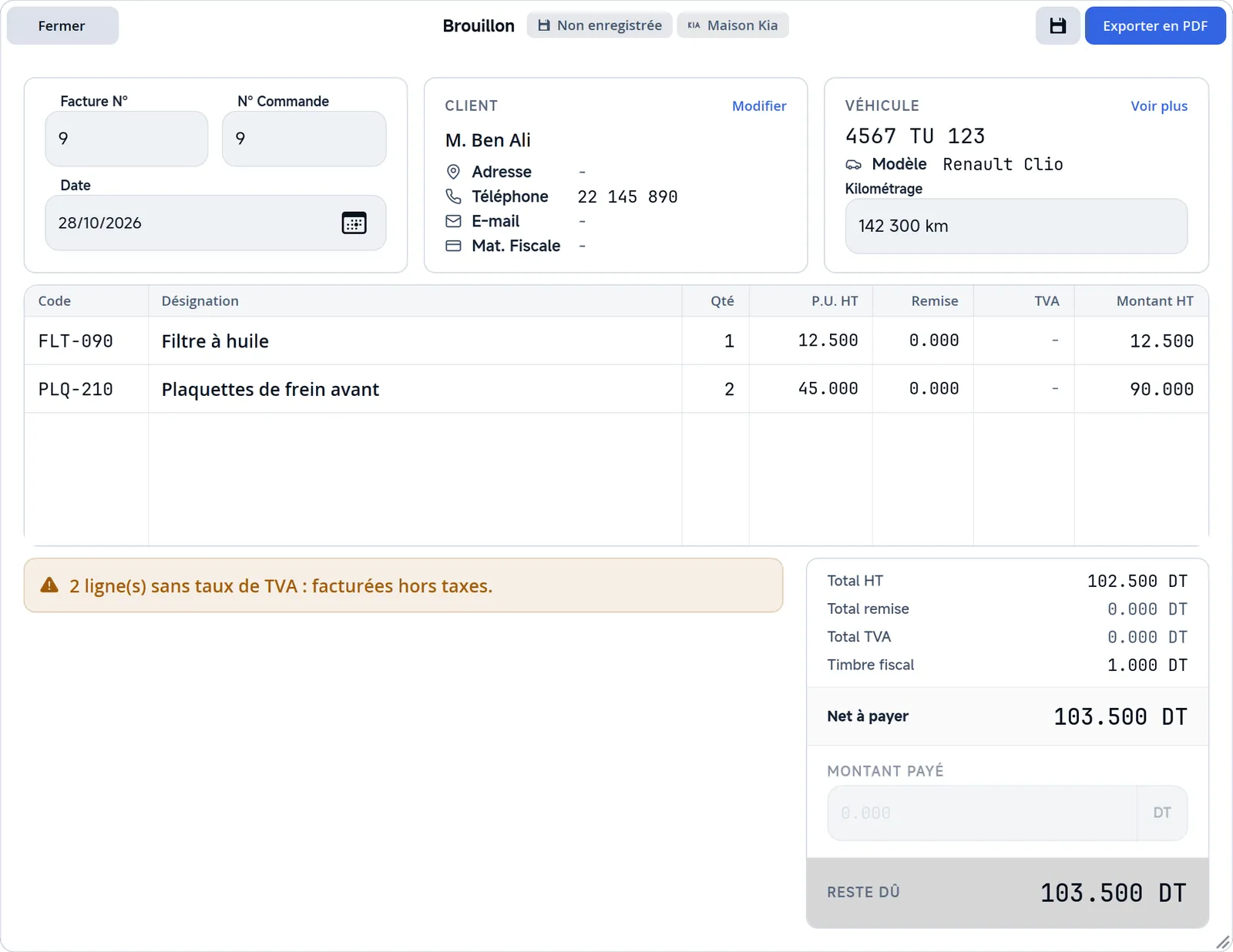Click the envelope icon beside E-mail
Screen dimensions: 1233x952
(453, 221)
